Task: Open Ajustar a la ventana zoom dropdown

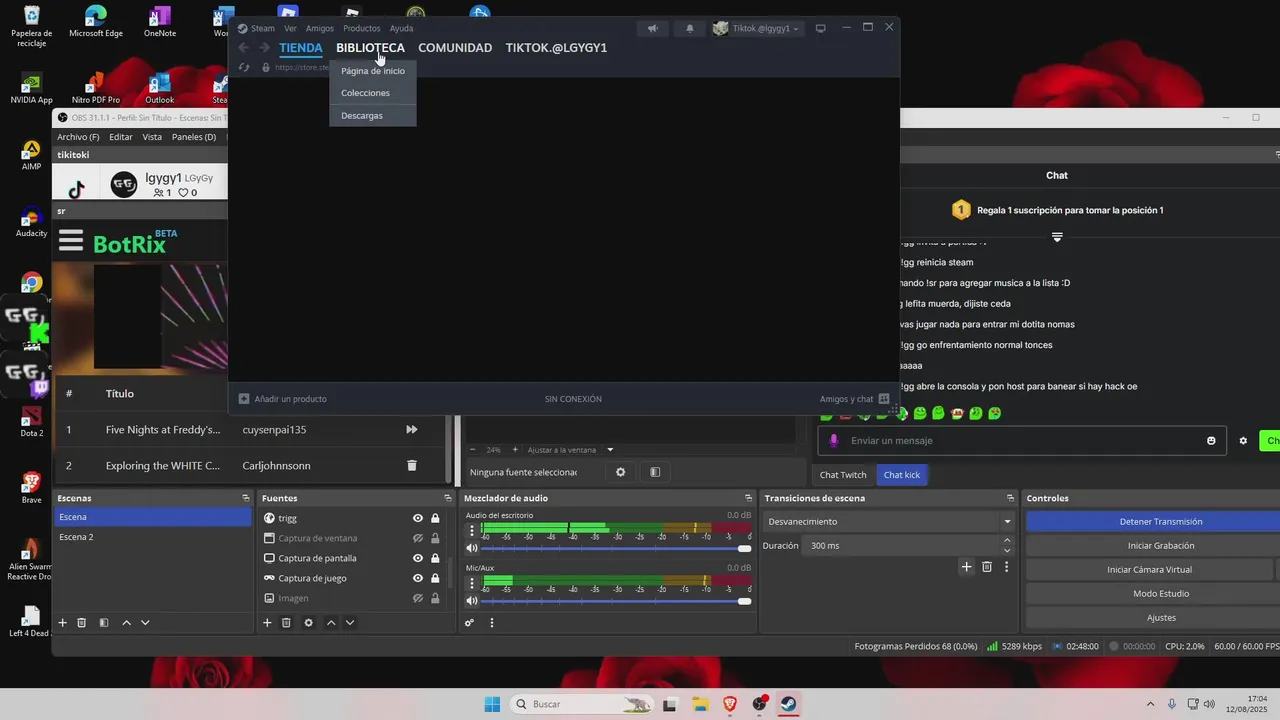Action: (x=570, y=450)
